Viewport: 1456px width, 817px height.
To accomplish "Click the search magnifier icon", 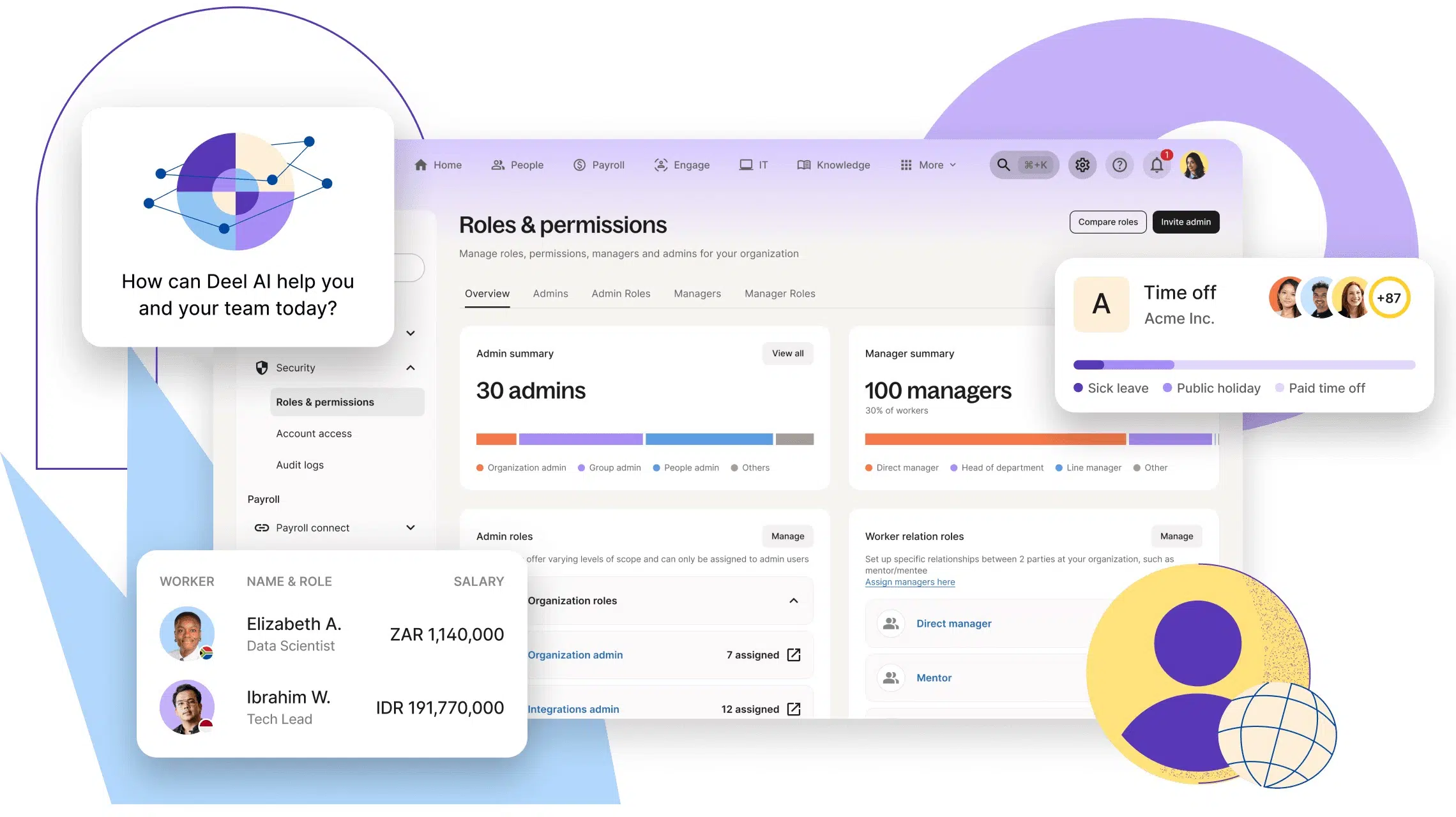I will [x=1003, y=165].
